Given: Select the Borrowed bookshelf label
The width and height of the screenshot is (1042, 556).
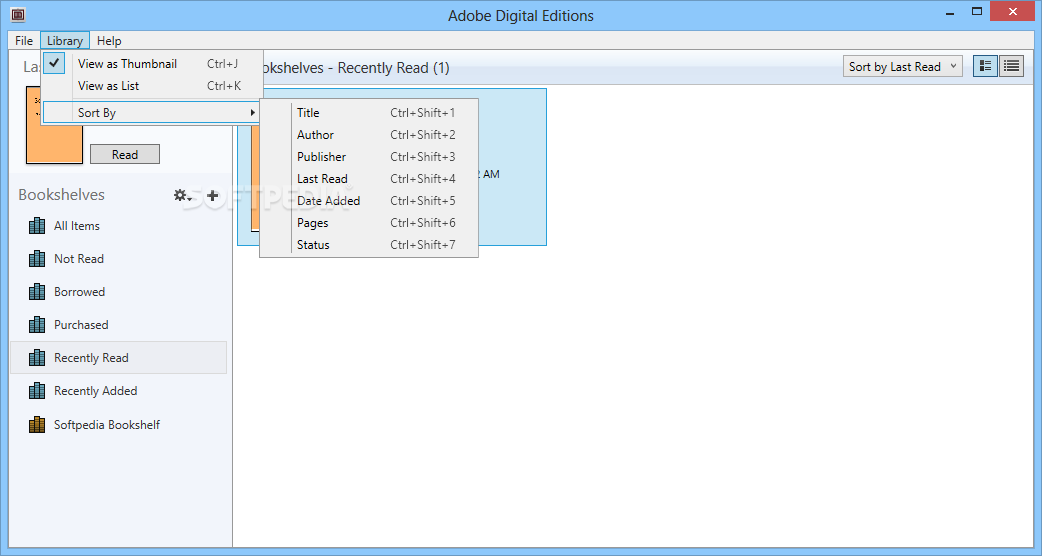Looking at the screenshot, I should tap(79, 292).
